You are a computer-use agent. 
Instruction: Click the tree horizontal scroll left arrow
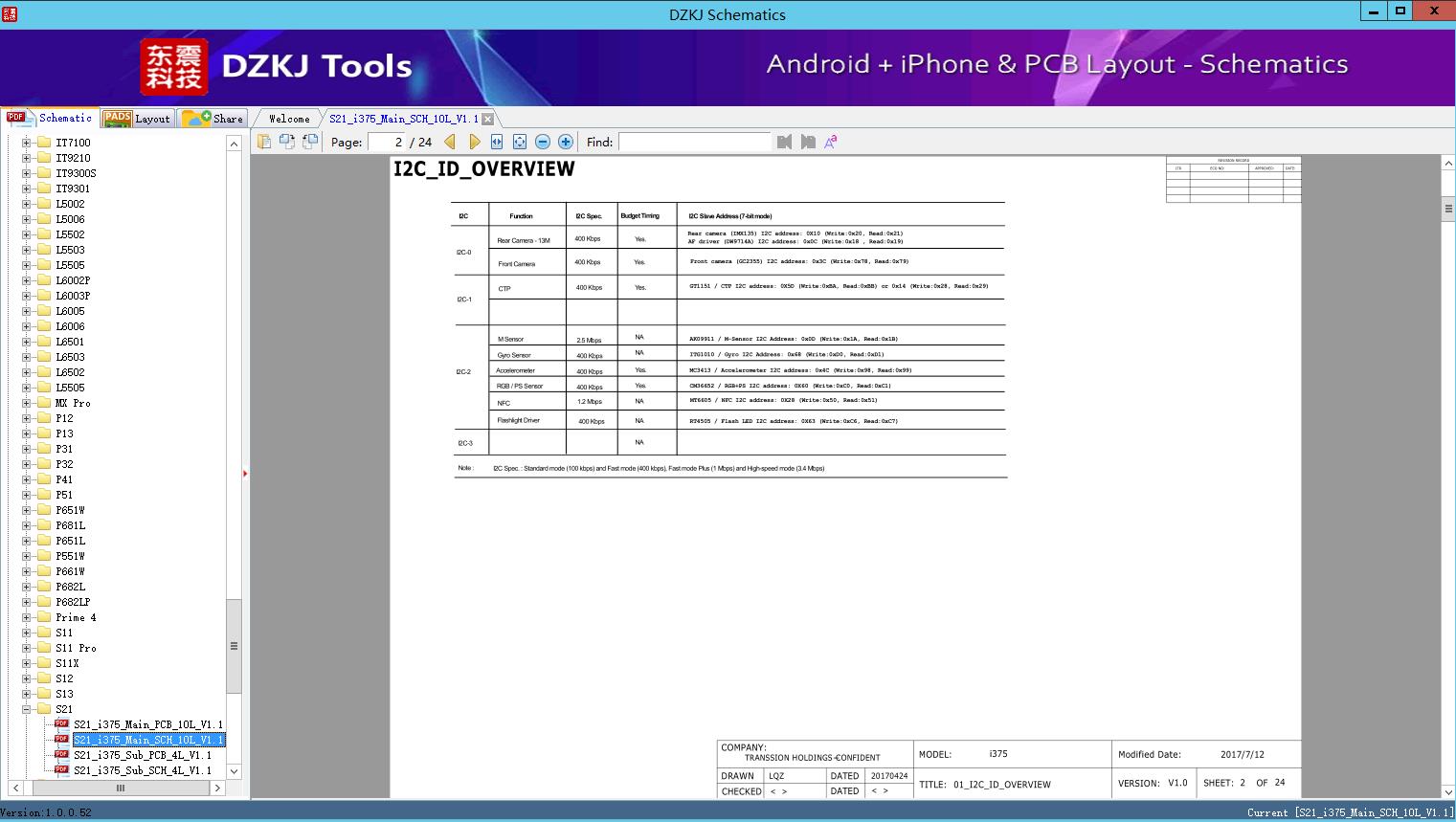[15, 789]
